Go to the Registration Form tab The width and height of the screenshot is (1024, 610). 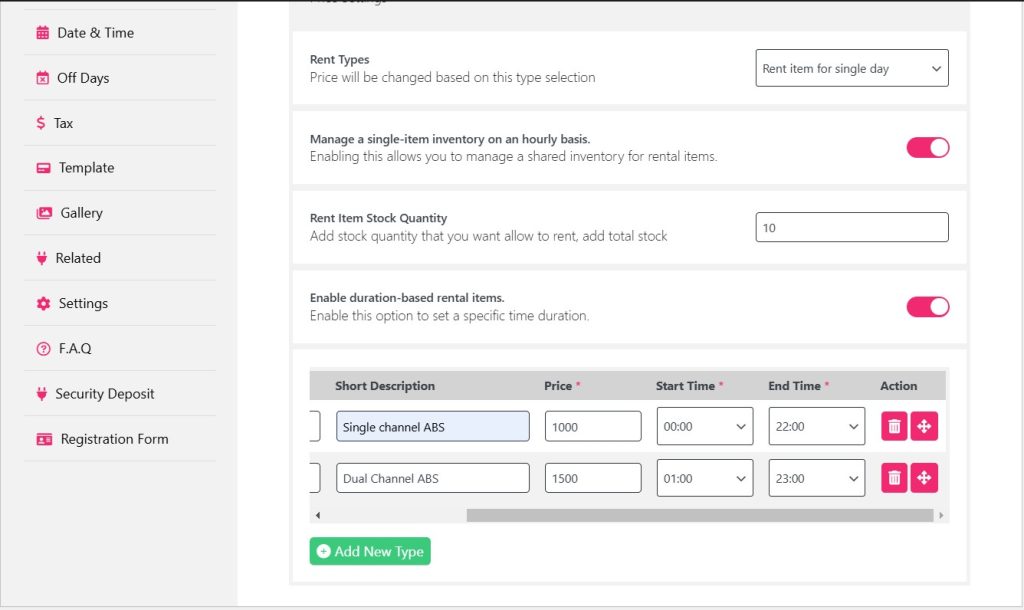[x=114, y=439]
